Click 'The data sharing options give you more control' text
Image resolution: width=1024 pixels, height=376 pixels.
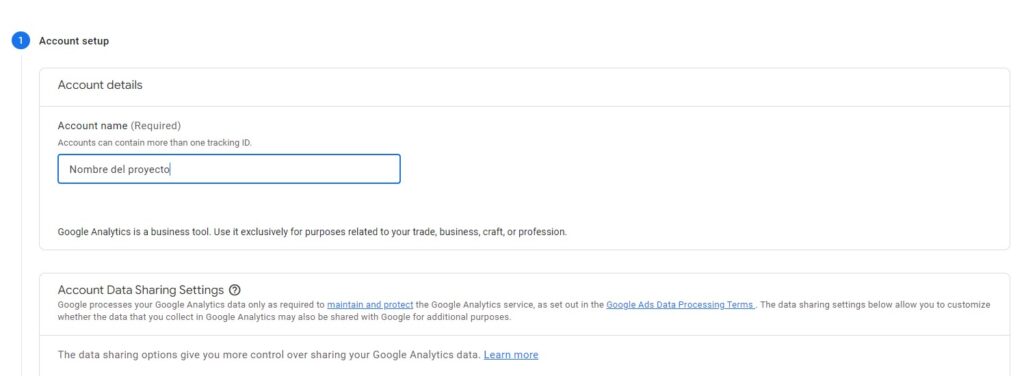(x=269, y=355)
